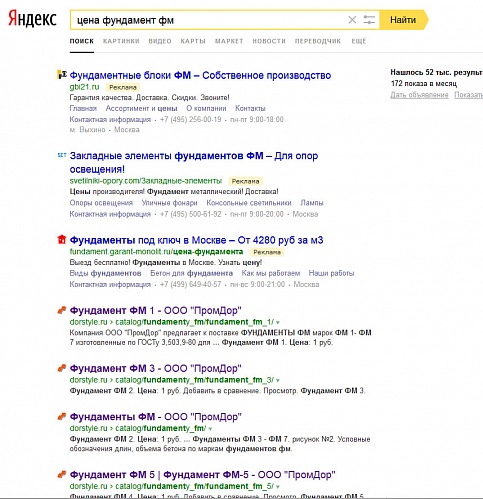
Task: Open svetilniki-opory.com green URL
Action: (x=146, y=181)
